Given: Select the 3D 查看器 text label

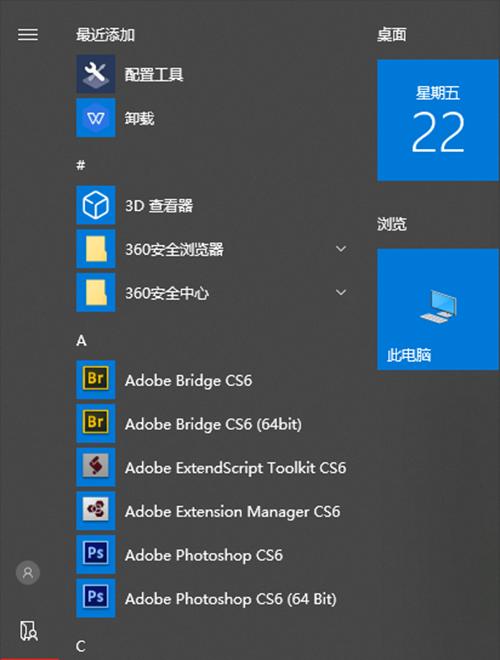Looking at the screenshot, I should 159,206.
